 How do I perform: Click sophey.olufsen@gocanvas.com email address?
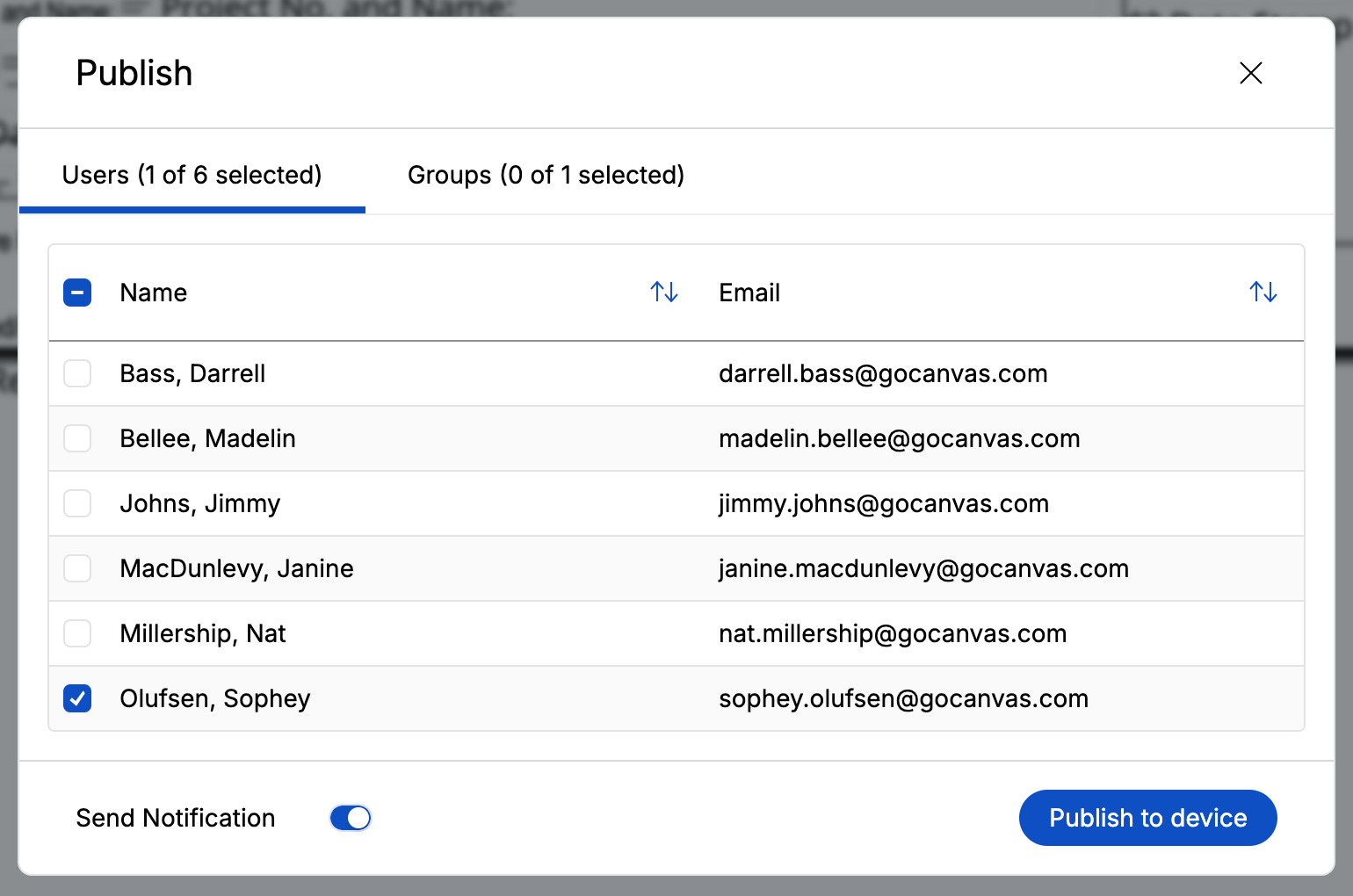tap(903, 698)
